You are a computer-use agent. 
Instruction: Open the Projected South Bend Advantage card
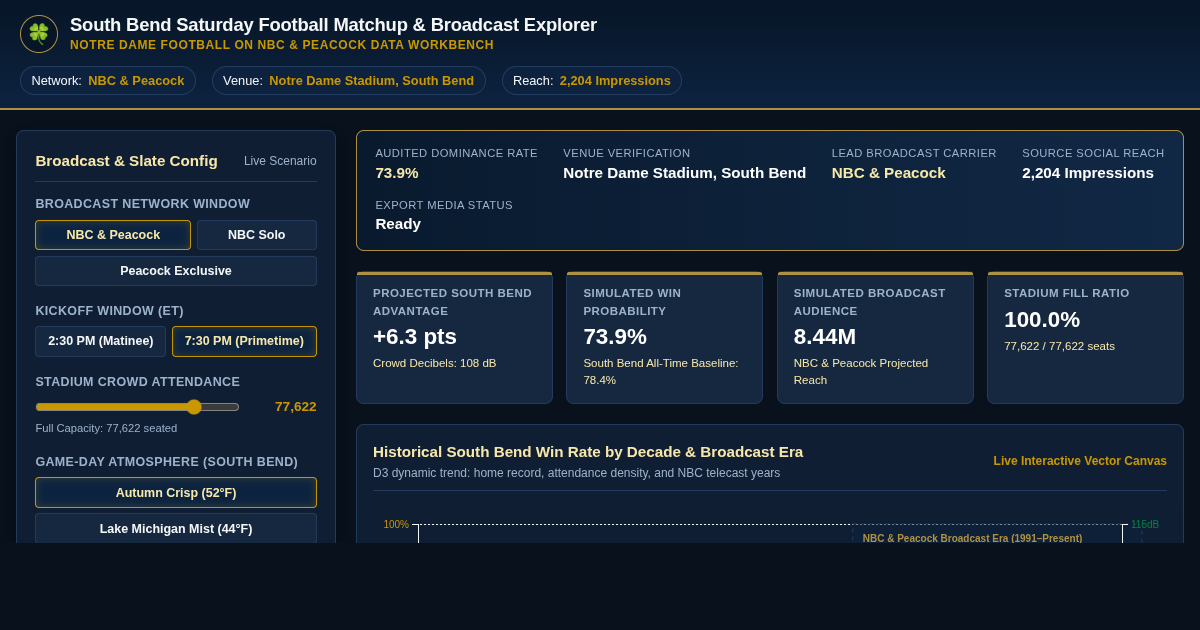(454, 338)
